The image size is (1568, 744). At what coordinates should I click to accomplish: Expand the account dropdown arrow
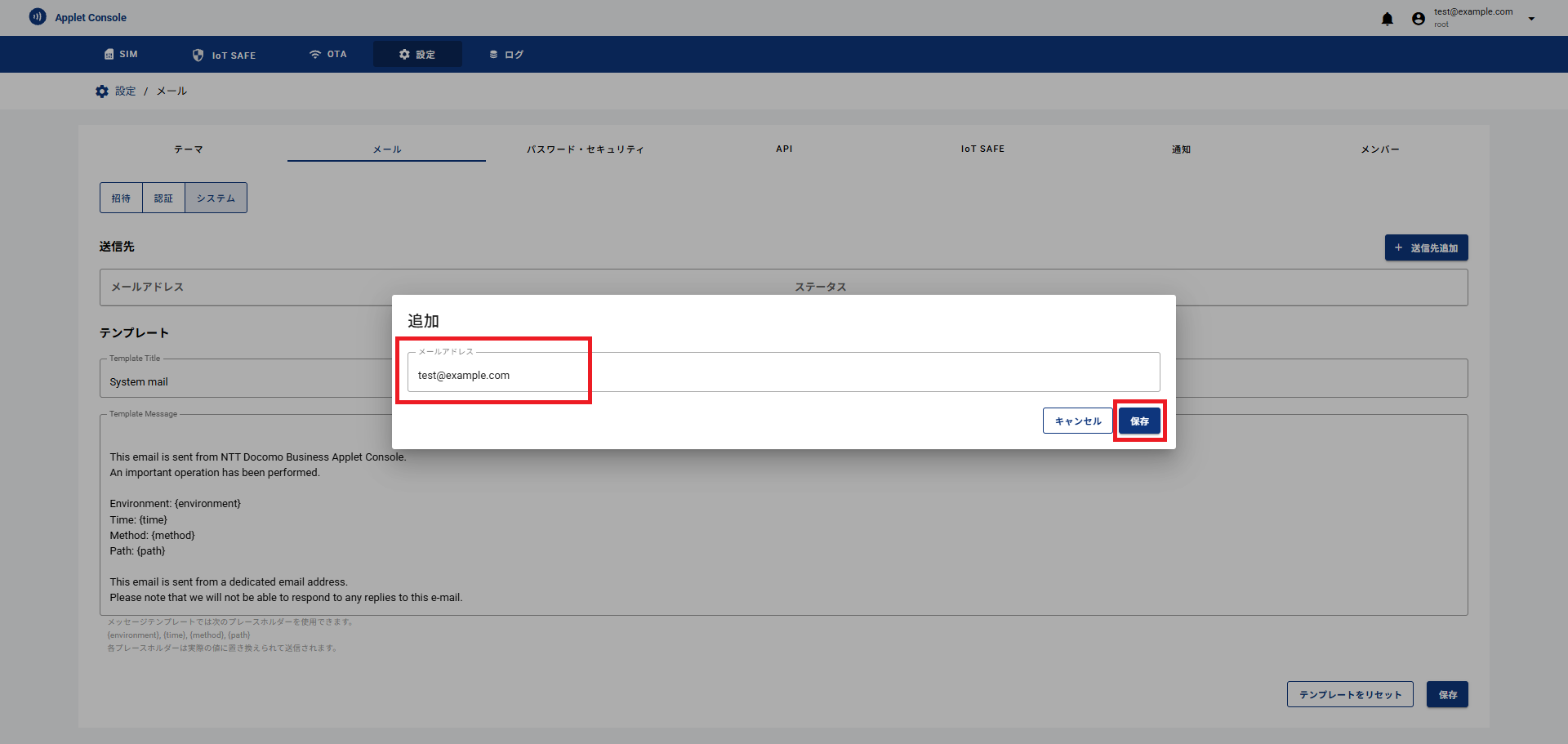click(1531, 19)
